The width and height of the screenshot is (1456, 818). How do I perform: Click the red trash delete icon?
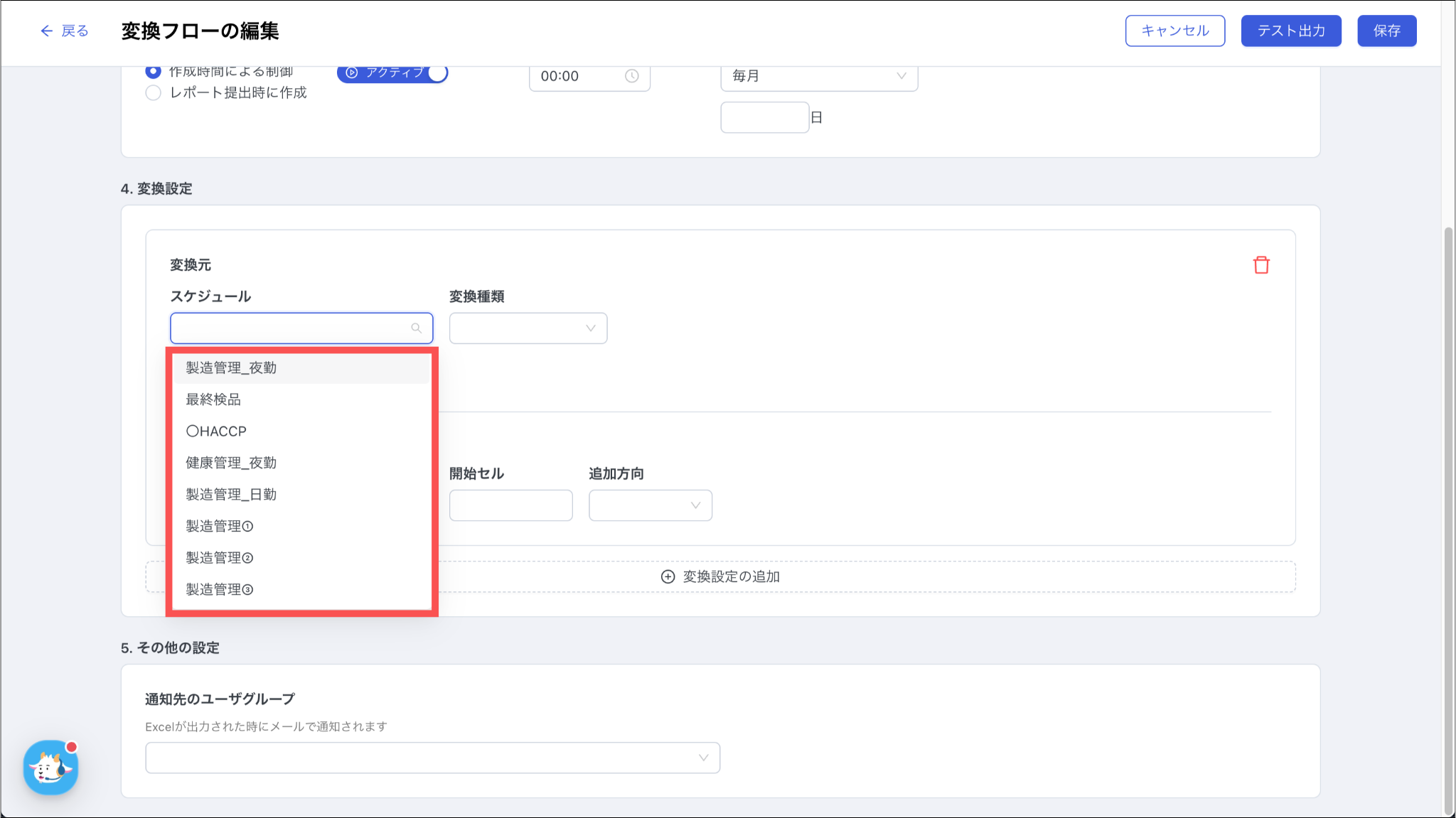coord(1261,265)
